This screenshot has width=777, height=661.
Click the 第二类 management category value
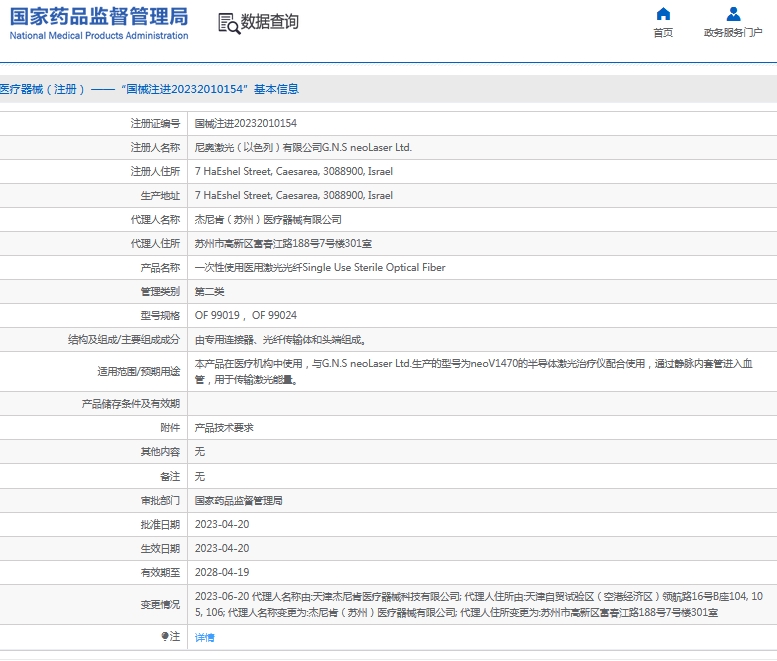209,292
